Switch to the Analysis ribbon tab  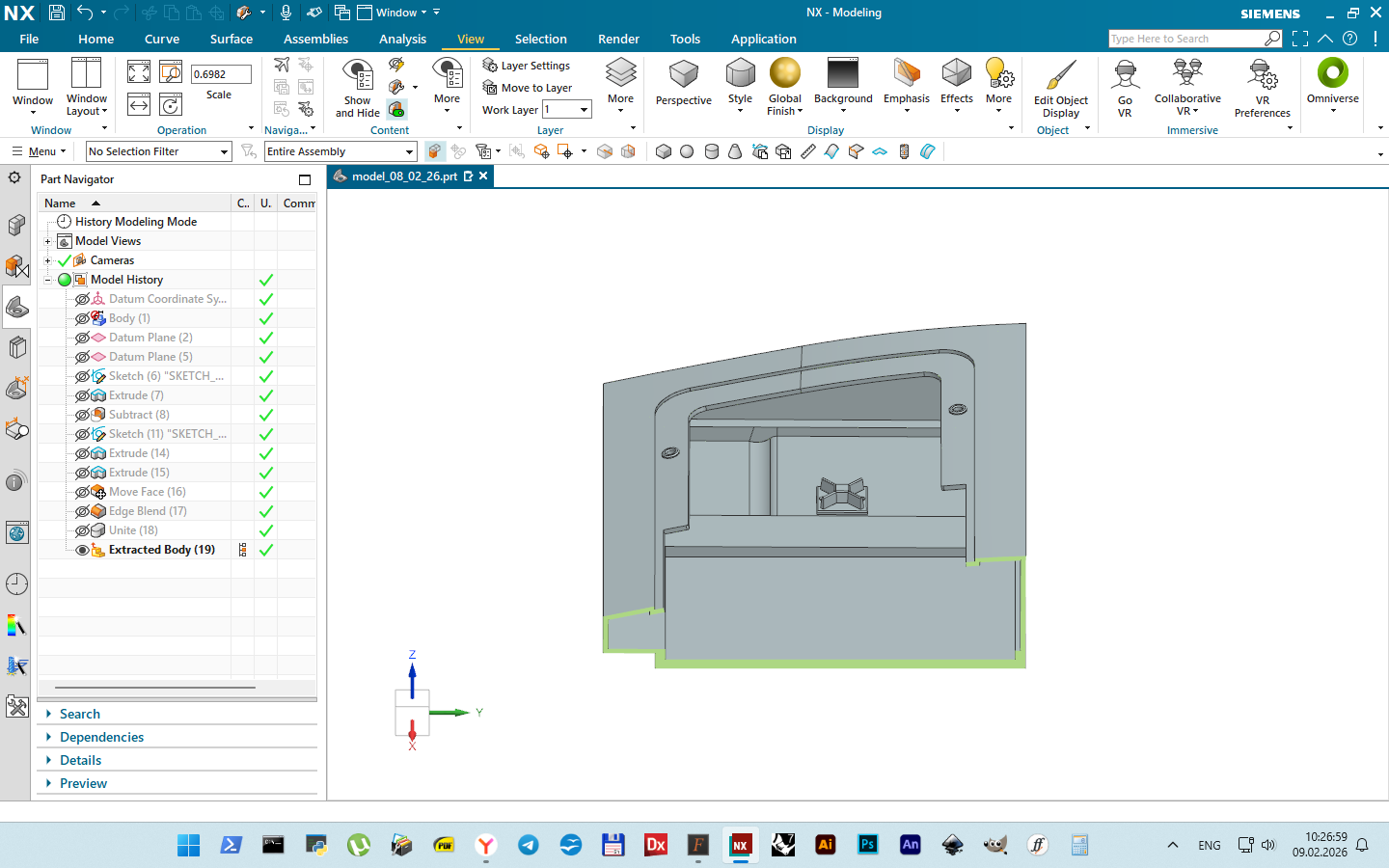[x=402, y=39]
